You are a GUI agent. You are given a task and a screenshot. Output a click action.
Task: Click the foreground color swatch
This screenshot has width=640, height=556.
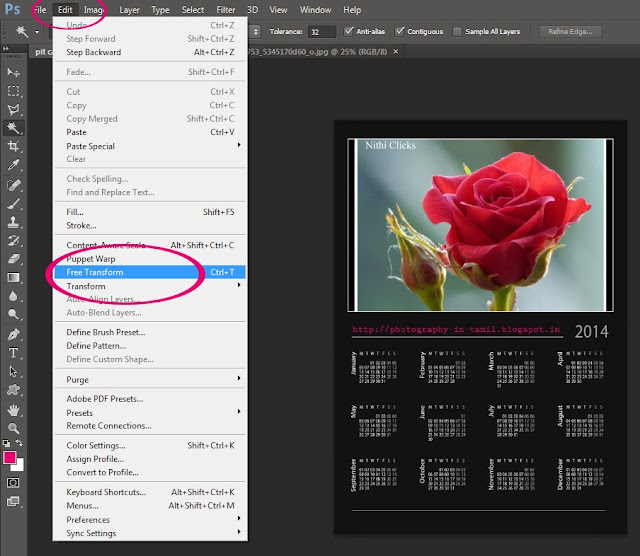click(9, 458)
